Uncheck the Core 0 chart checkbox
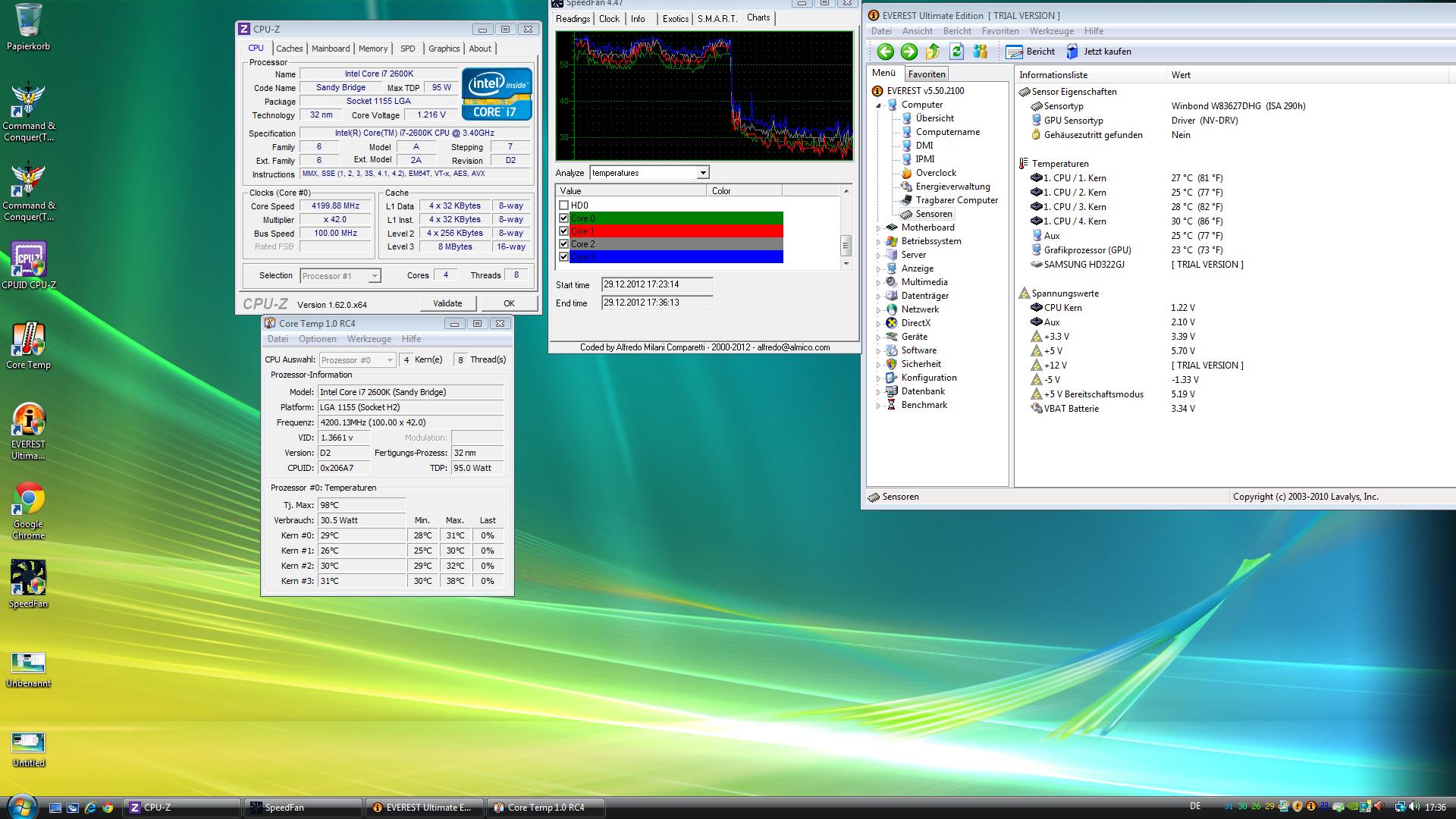The width and height of the screenshot is (1456, 819). 563,218
